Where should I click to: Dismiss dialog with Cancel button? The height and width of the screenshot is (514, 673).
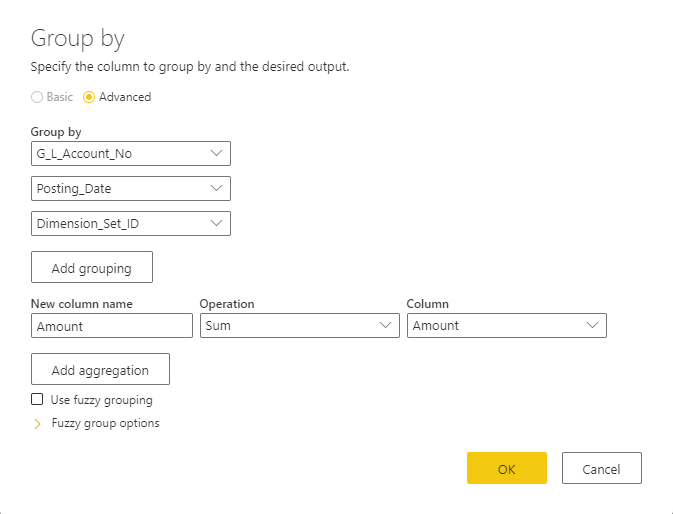(602, 468)
